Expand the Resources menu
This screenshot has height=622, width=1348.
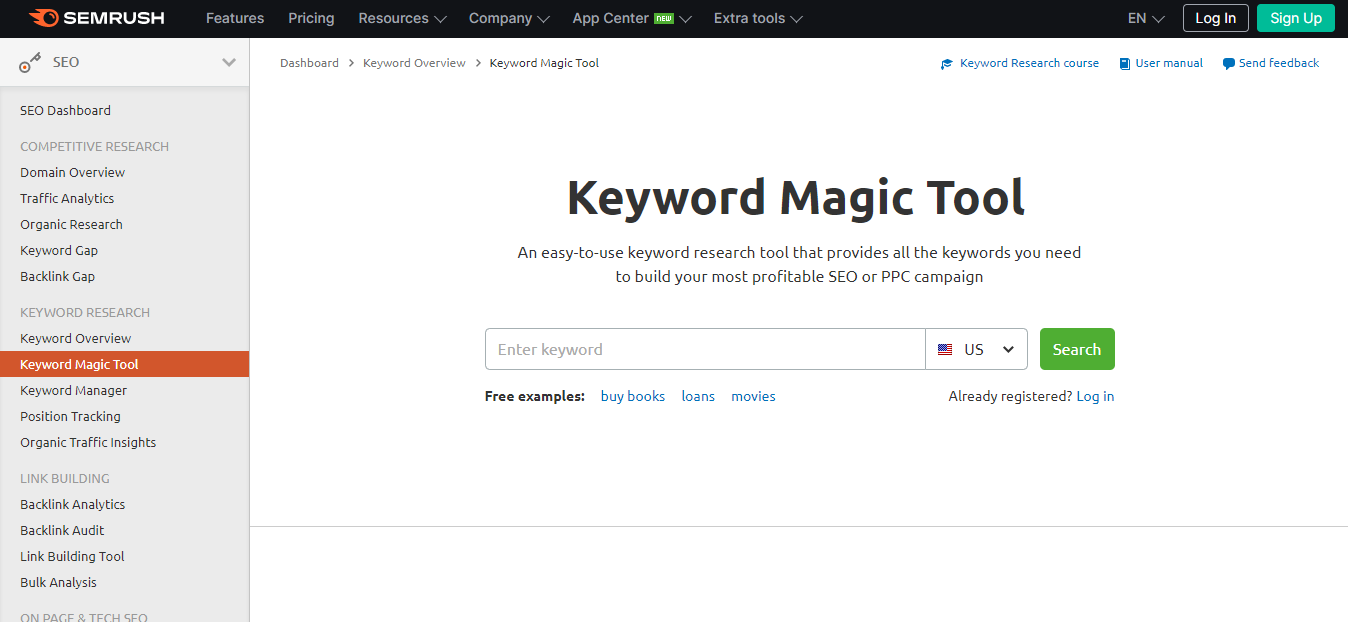[402, 18]
